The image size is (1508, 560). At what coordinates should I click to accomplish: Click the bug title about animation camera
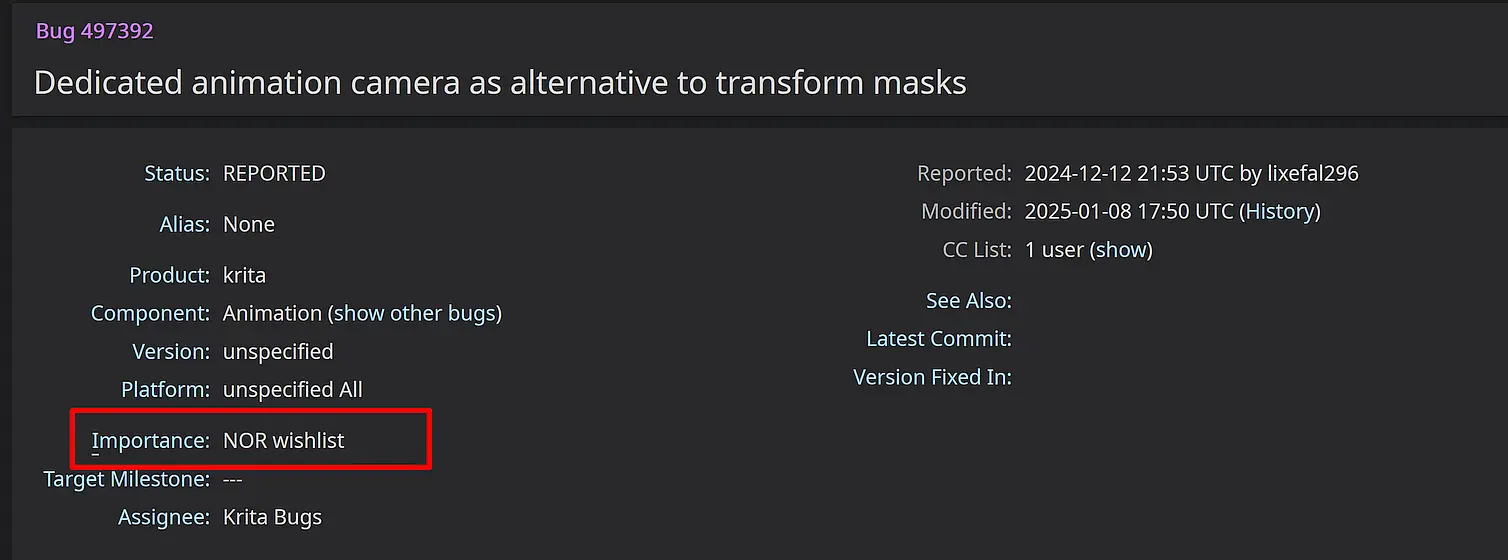pyautogui.click(x=500, y=82)
